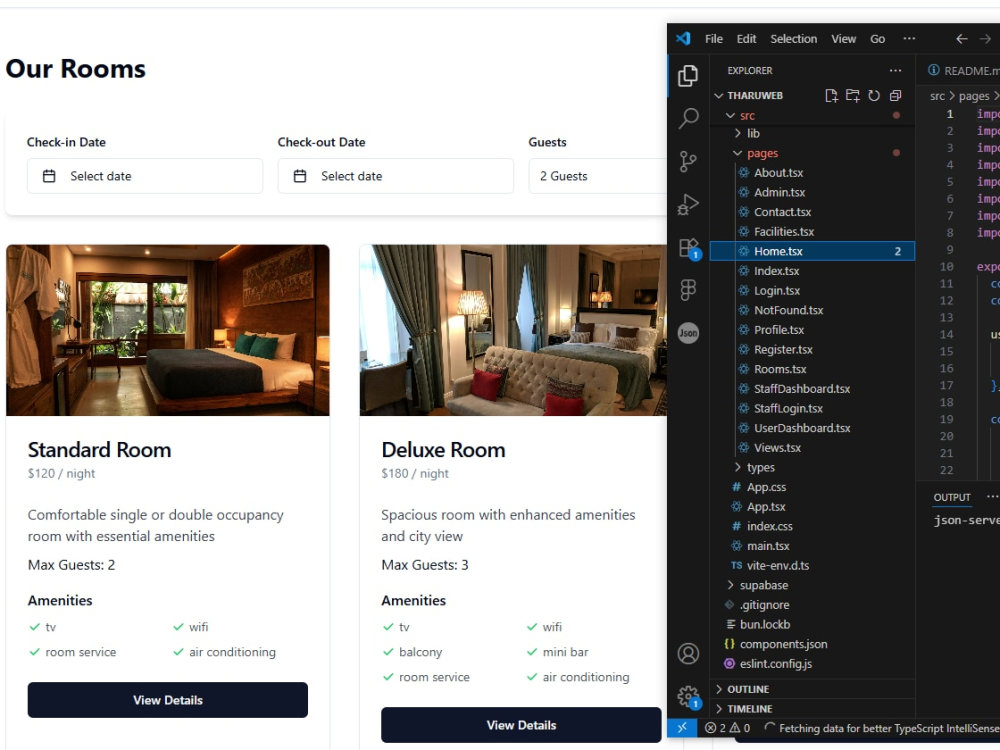The width and height of the screenshot is (1000, 750).
Task: Select check-in date field
Action: point(145,176)
